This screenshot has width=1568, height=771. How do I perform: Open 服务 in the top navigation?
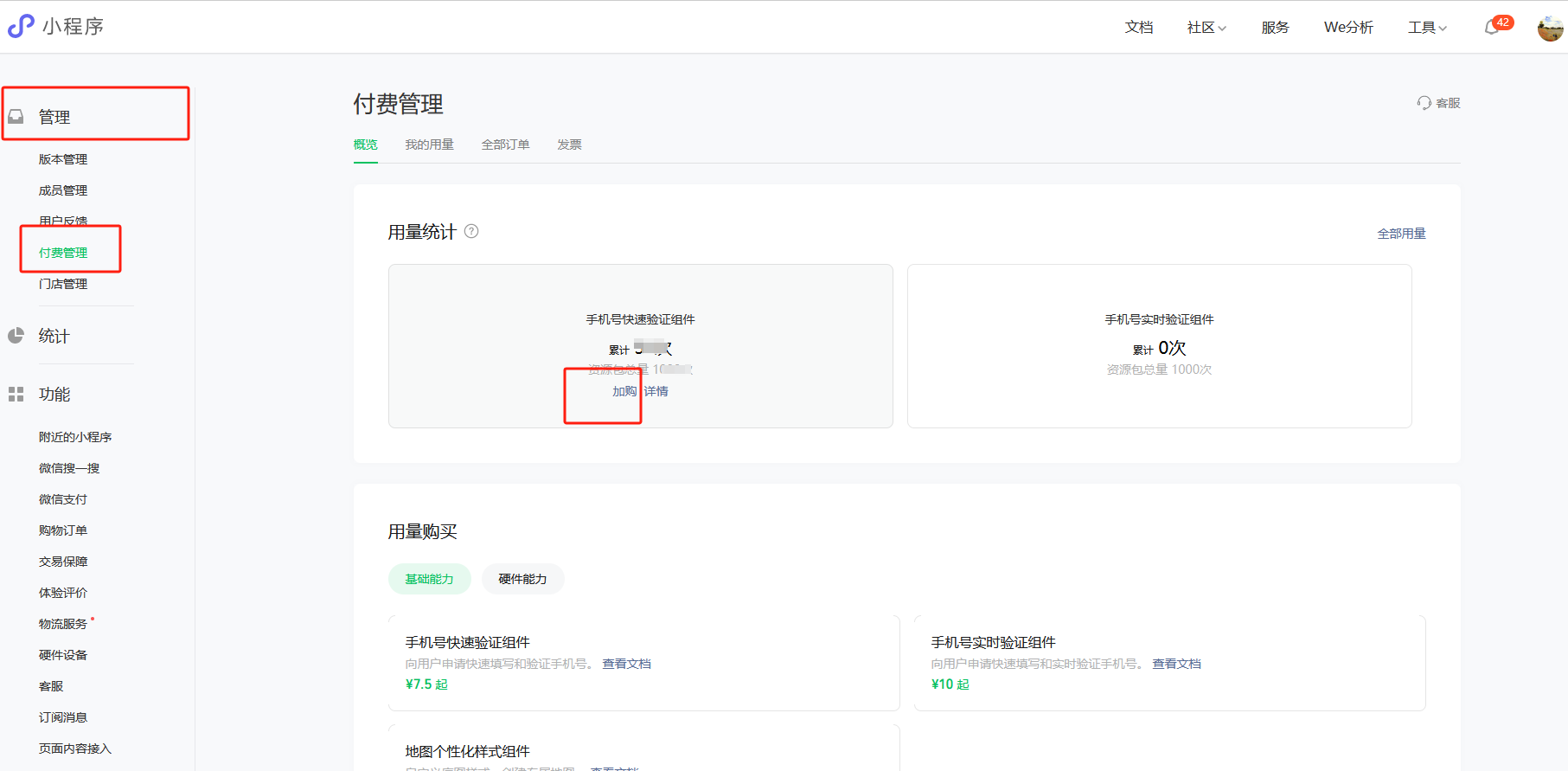pos(1275,28)
